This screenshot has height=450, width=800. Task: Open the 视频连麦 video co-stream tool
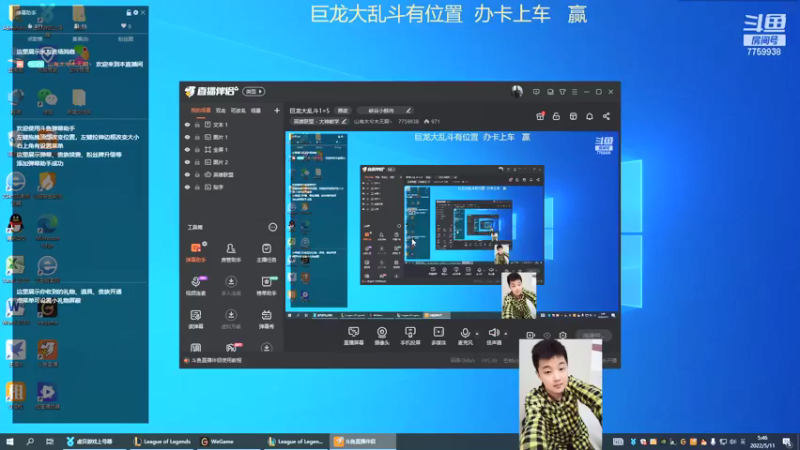pyautogui.click(x=196, y=286)
